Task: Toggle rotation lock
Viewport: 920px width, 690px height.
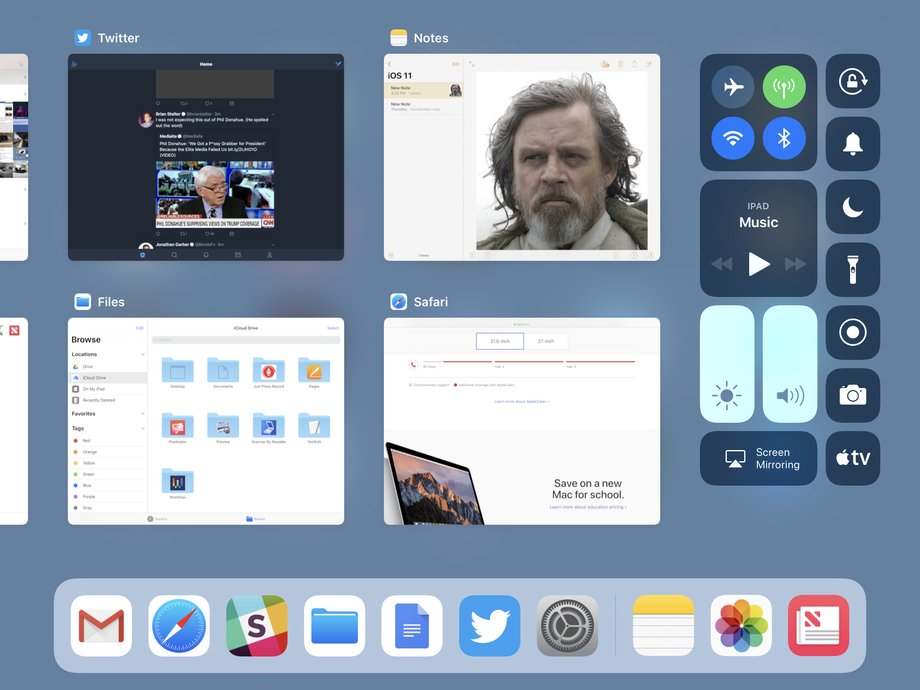Action: [x=853, y=81]
